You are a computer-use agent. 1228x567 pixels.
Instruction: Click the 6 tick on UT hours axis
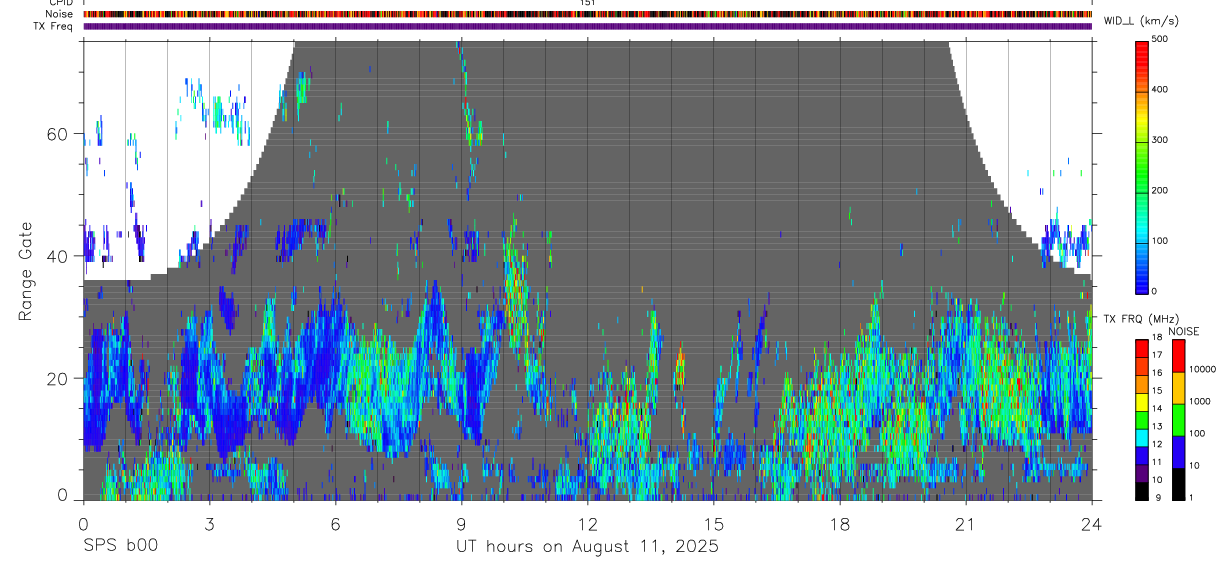[x=336, y=523]
